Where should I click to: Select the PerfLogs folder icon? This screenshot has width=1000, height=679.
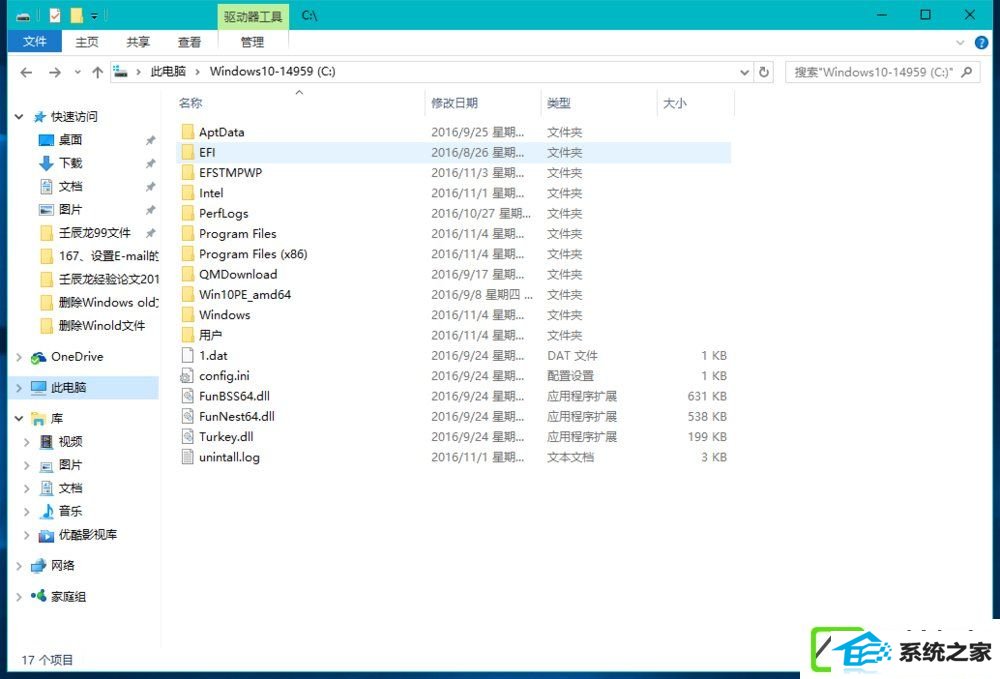point(188,214)
